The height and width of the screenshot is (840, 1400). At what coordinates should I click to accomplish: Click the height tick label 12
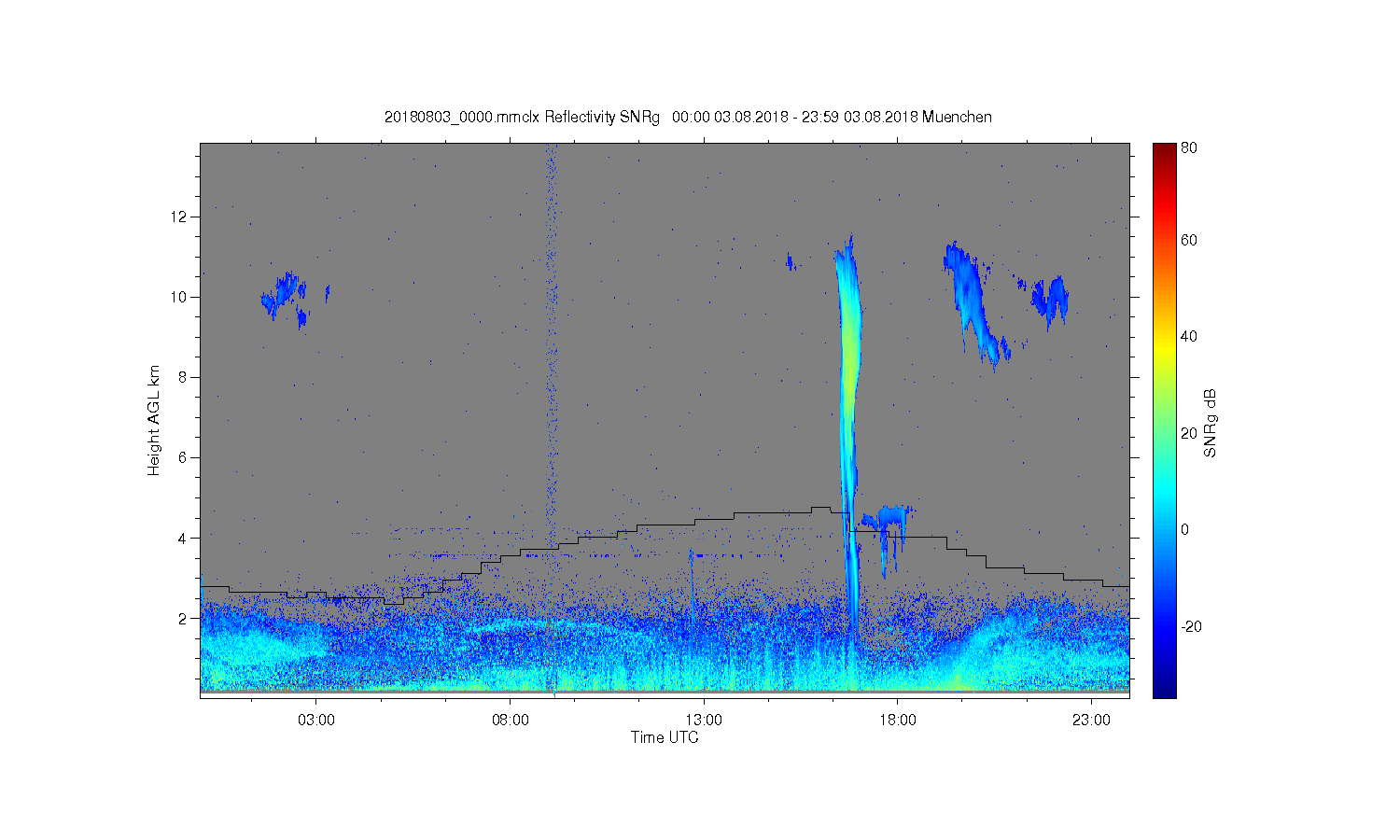(x=179, y=217)
